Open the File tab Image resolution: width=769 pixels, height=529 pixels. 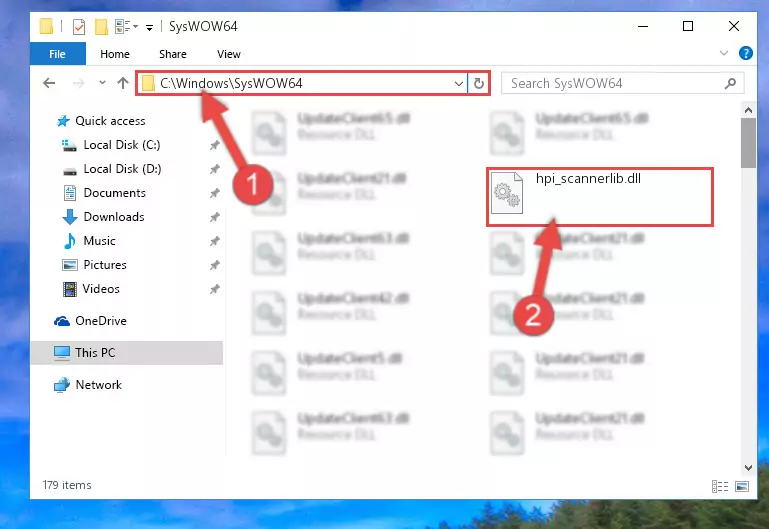tap(57, 54)
